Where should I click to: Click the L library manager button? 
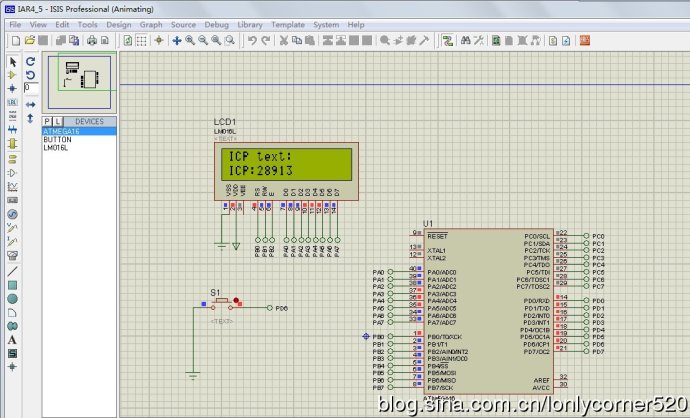click(x=58, y=121)
